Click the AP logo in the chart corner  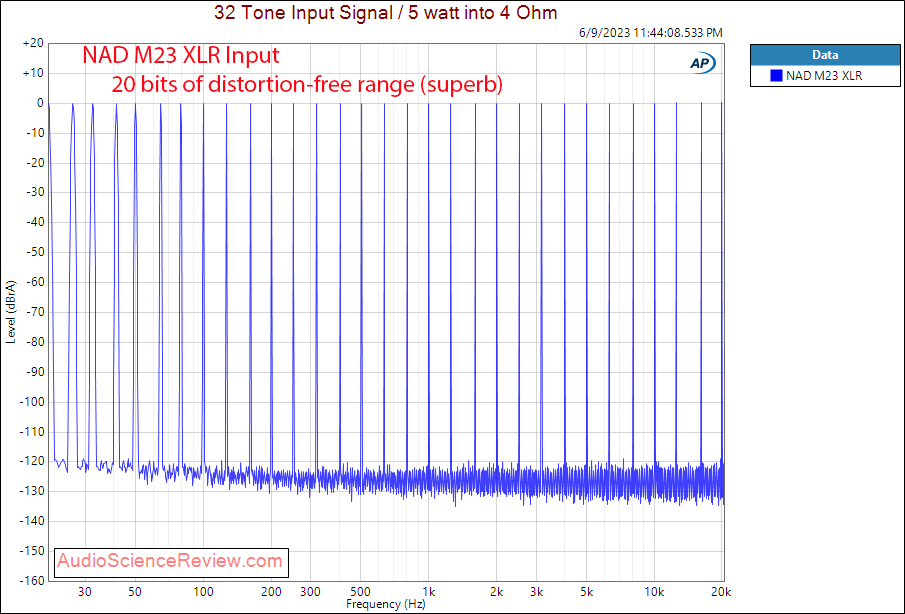[702, 63]
